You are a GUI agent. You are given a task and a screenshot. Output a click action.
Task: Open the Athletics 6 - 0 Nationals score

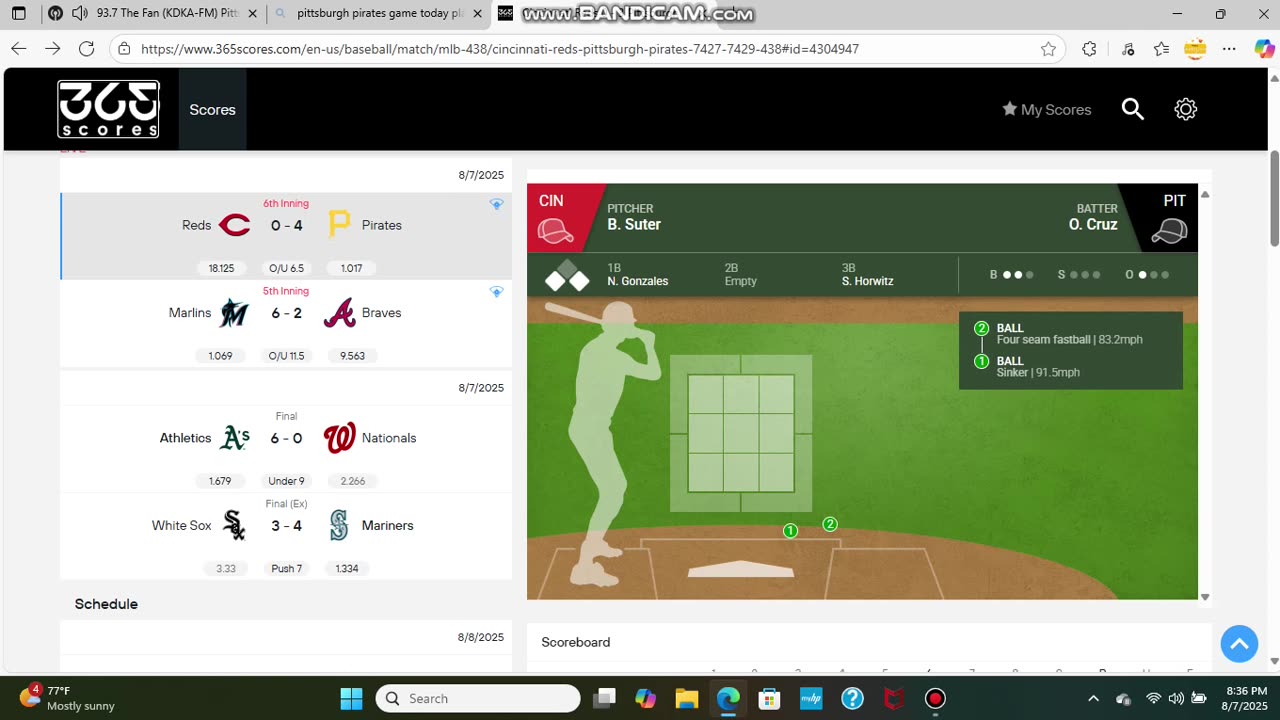click(x=286, y=438)
